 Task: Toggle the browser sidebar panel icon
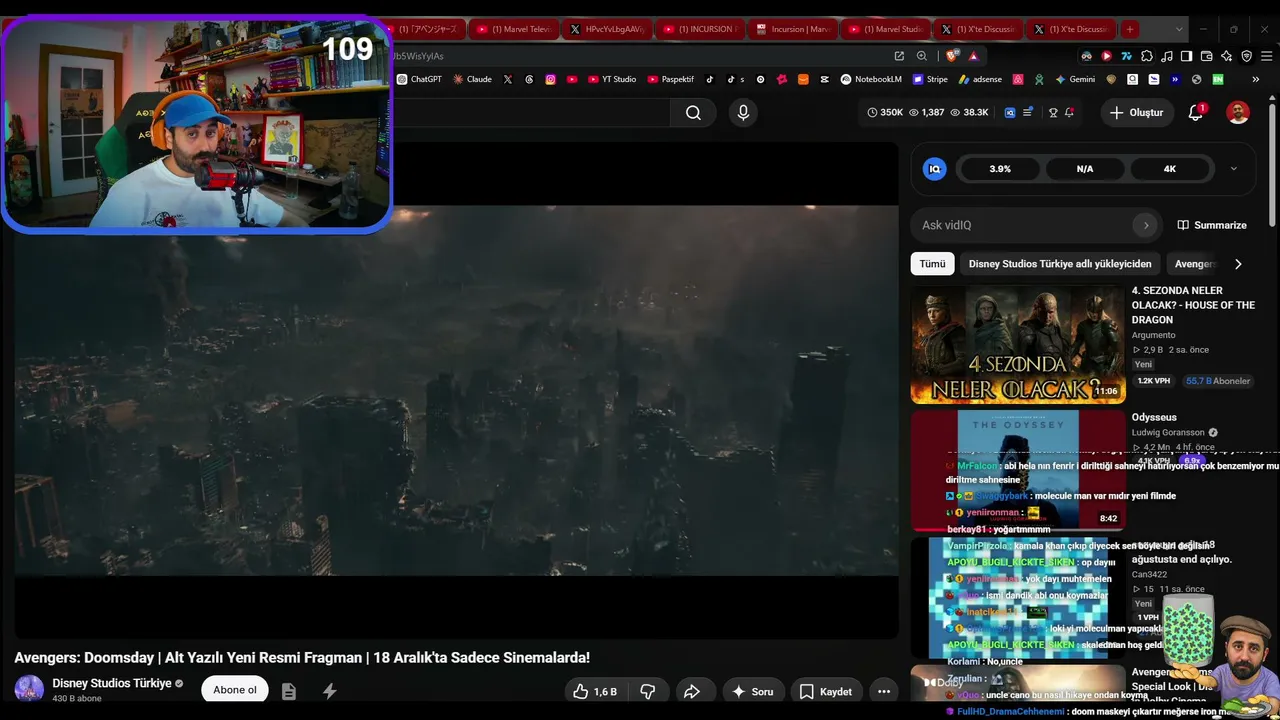[x=1187, y=56]
